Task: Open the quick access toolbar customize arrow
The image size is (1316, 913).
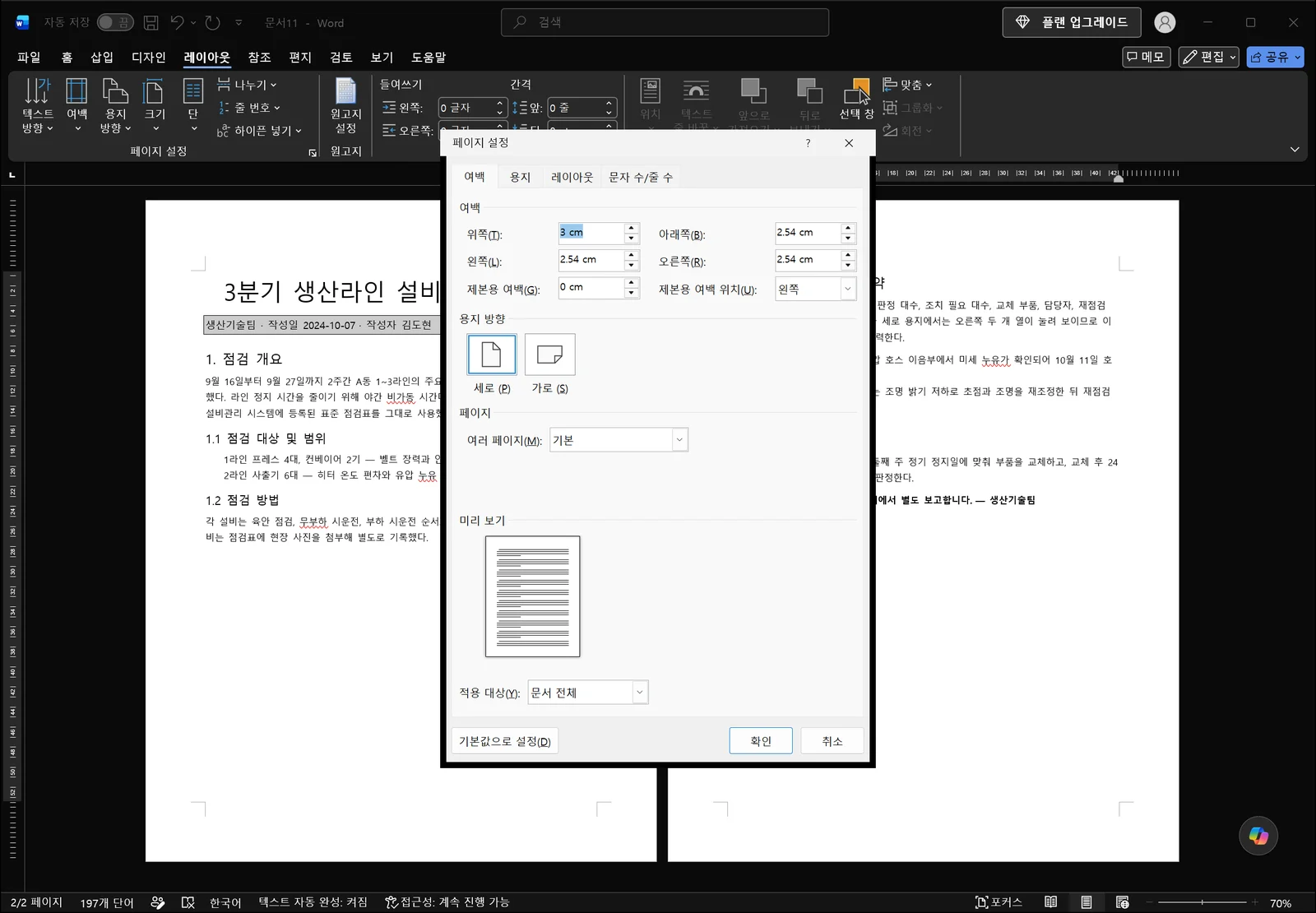Action: 239,22
